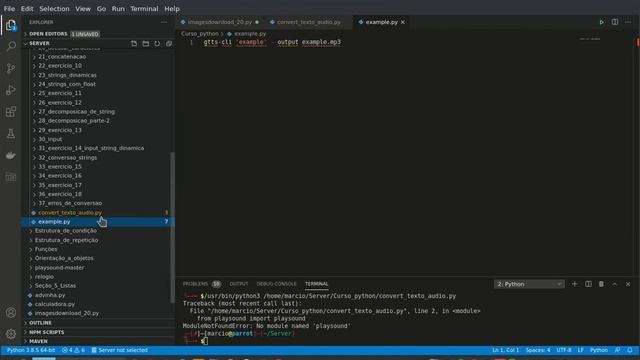Viewport: 640px width, 360px height.
Task: Open the notifications bell in status bar
Action: (x=630, y=350)
